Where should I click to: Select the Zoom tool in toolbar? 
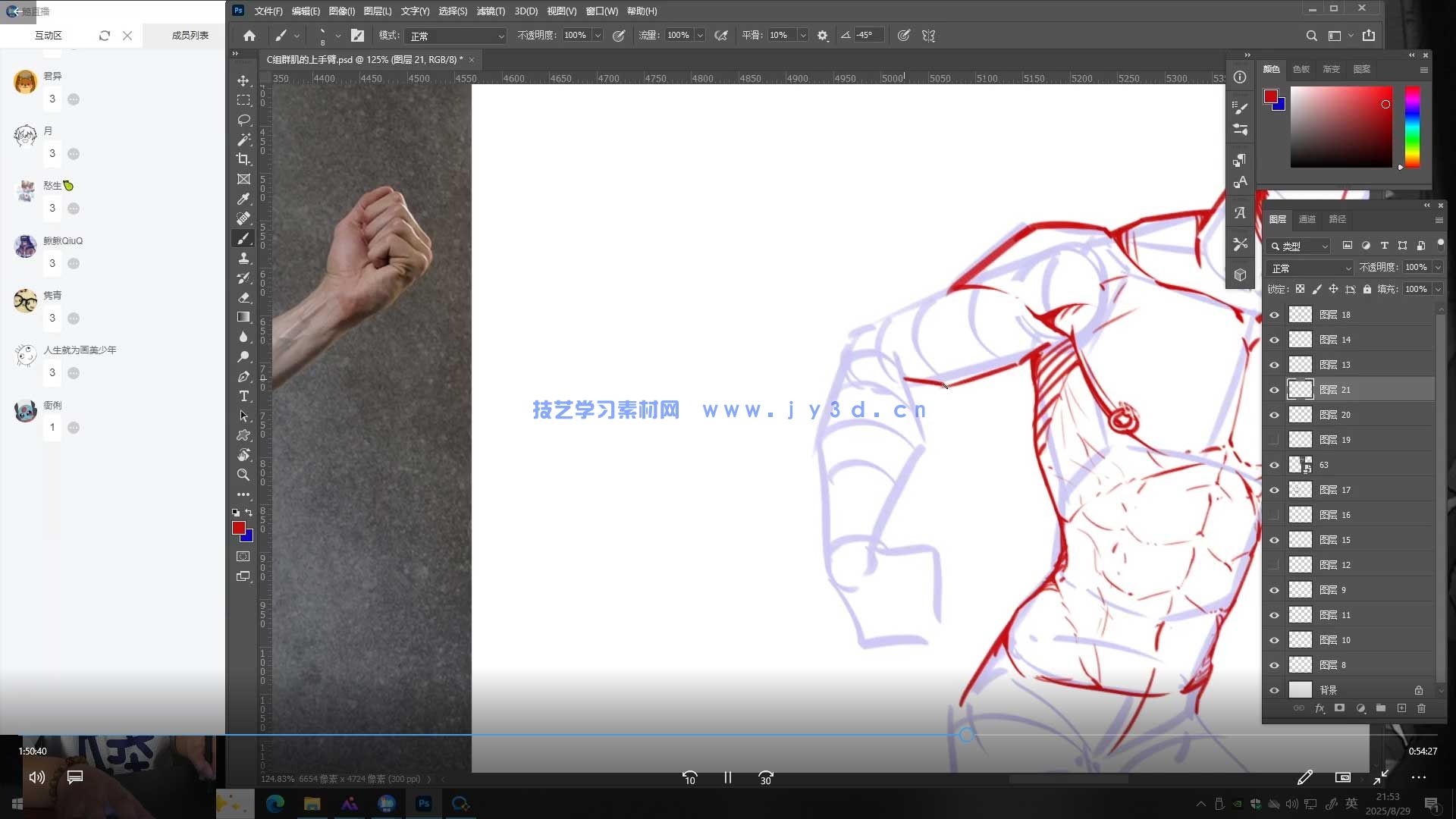(x=243, y=475)
